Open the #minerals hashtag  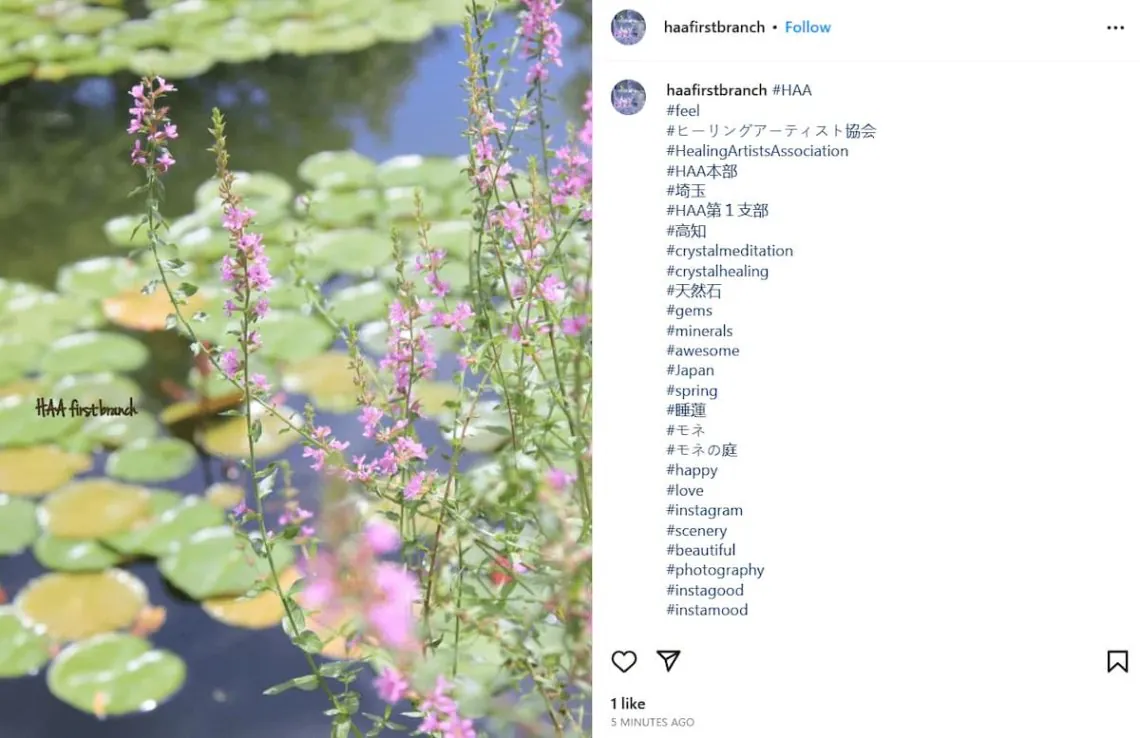(699, 331)
